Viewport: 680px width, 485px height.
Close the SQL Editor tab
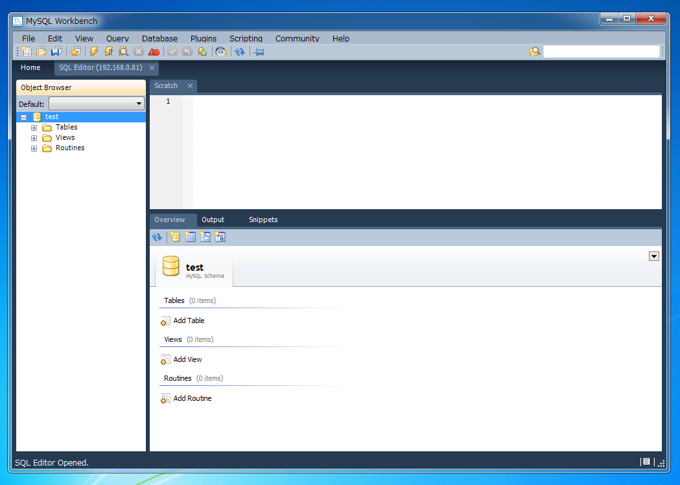(152, 68)
